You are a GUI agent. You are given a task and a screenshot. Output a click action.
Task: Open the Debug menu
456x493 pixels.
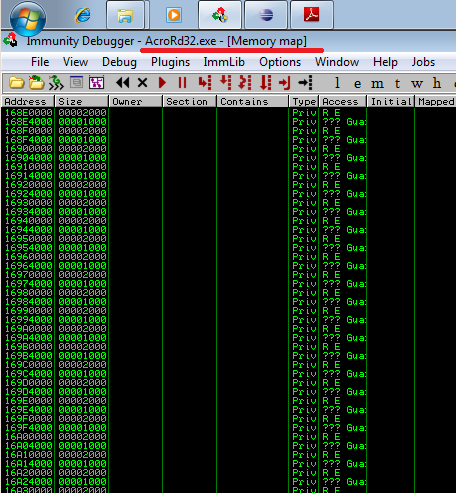click(119, 62)
